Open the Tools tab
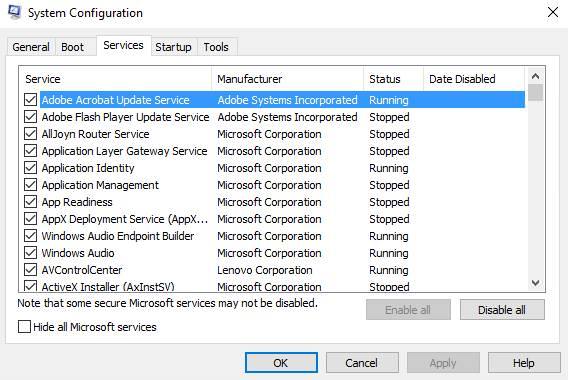Image resolution: width=568 pixels, height=380 pixels. click(x=216, y=47)
